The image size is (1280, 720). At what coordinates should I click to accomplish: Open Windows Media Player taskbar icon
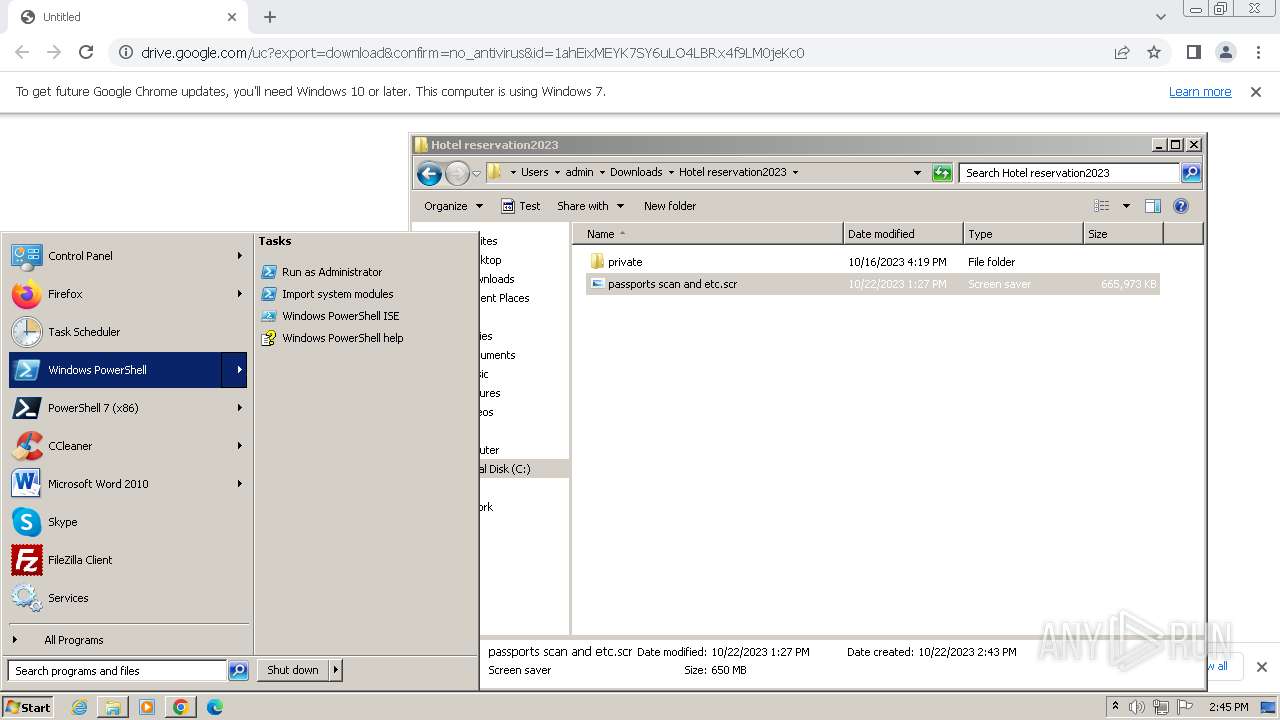[x=147, y=707]
